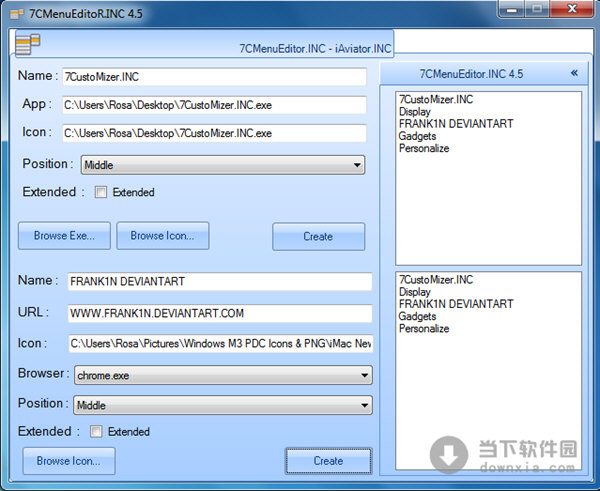Open the URL section Position dropdown
This screenshot has width=600, height=491.
click(x=223, y=405)
